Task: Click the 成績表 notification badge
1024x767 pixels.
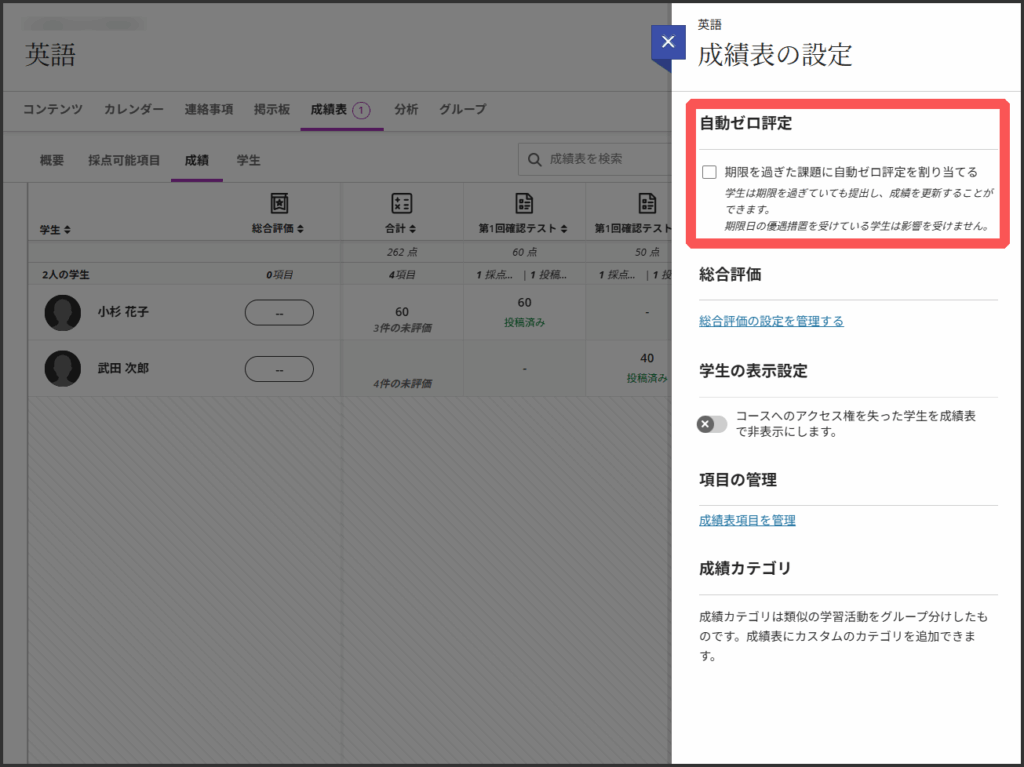Action: click(x=361, y=110)
